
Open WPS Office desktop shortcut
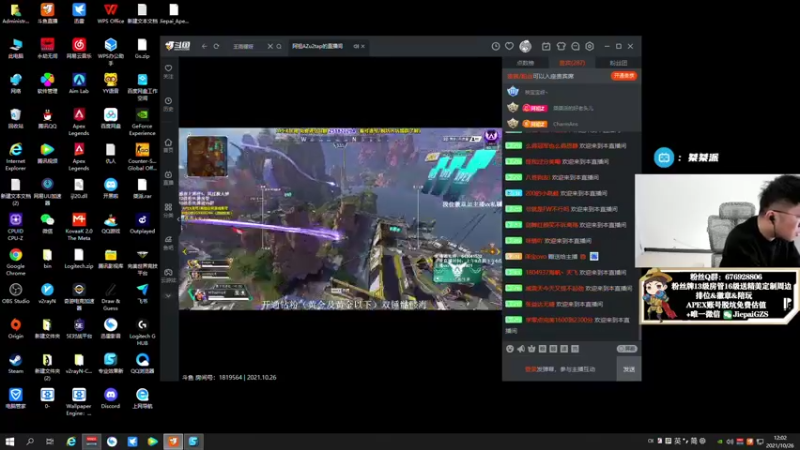(110, 13)
